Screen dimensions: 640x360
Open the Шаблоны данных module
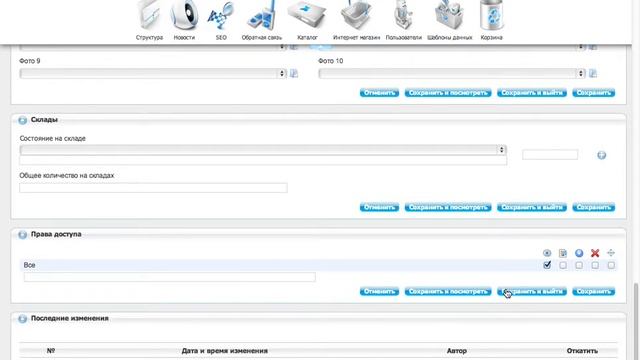coord(449,20)
